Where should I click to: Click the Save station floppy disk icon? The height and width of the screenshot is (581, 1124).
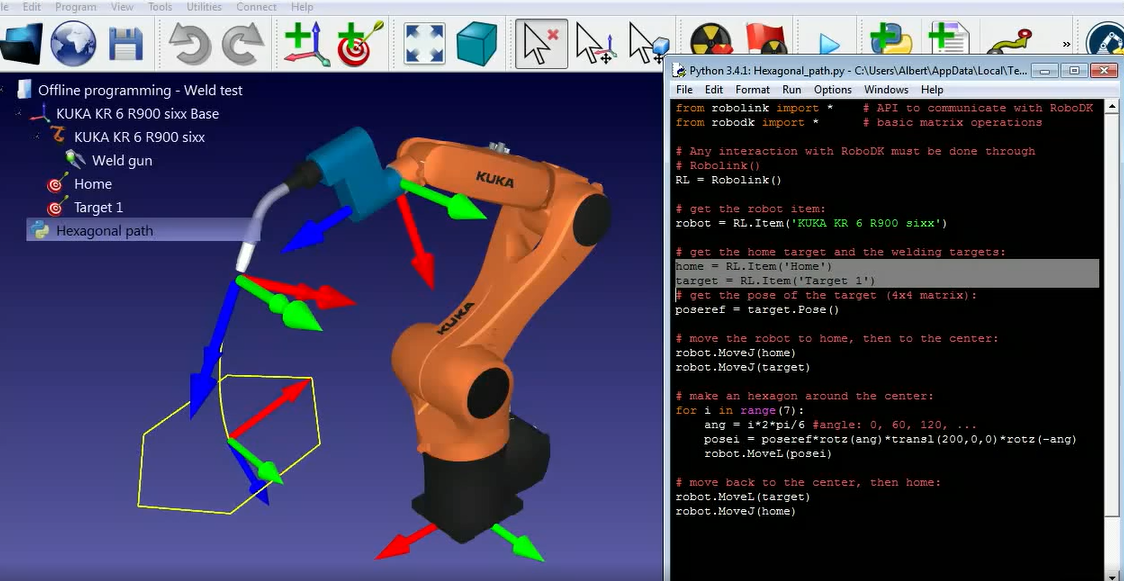pos(126,44)
